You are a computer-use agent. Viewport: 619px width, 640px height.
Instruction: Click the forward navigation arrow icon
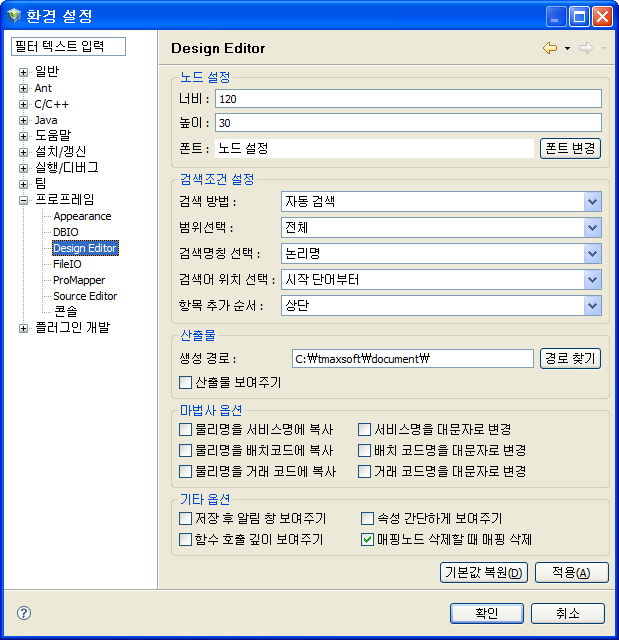585,48
